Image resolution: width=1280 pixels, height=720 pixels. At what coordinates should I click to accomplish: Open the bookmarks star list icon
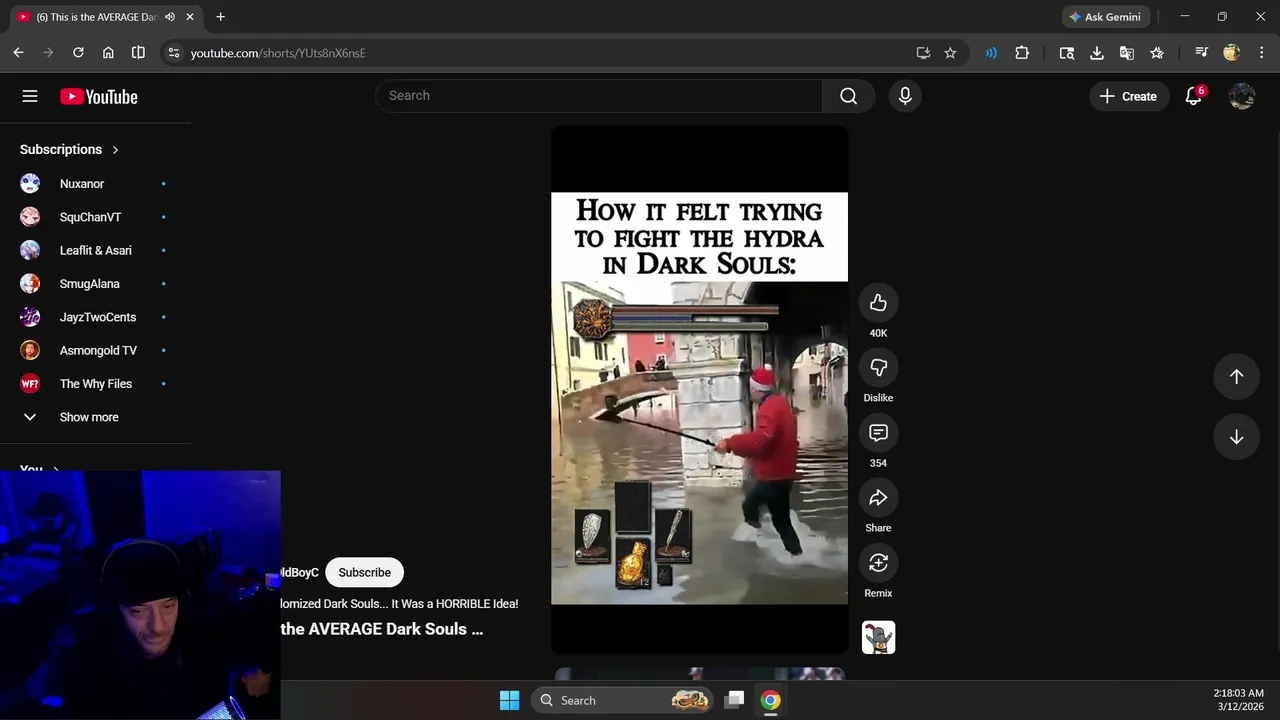[x=1157, y=53]
